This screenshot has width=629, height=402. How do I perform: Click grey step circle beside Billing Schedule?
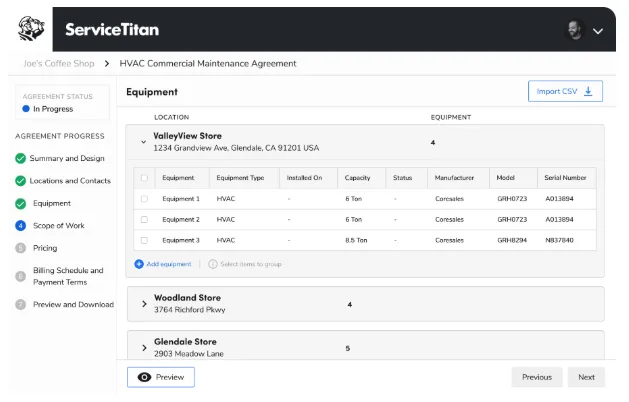click(x=20, y=276)
